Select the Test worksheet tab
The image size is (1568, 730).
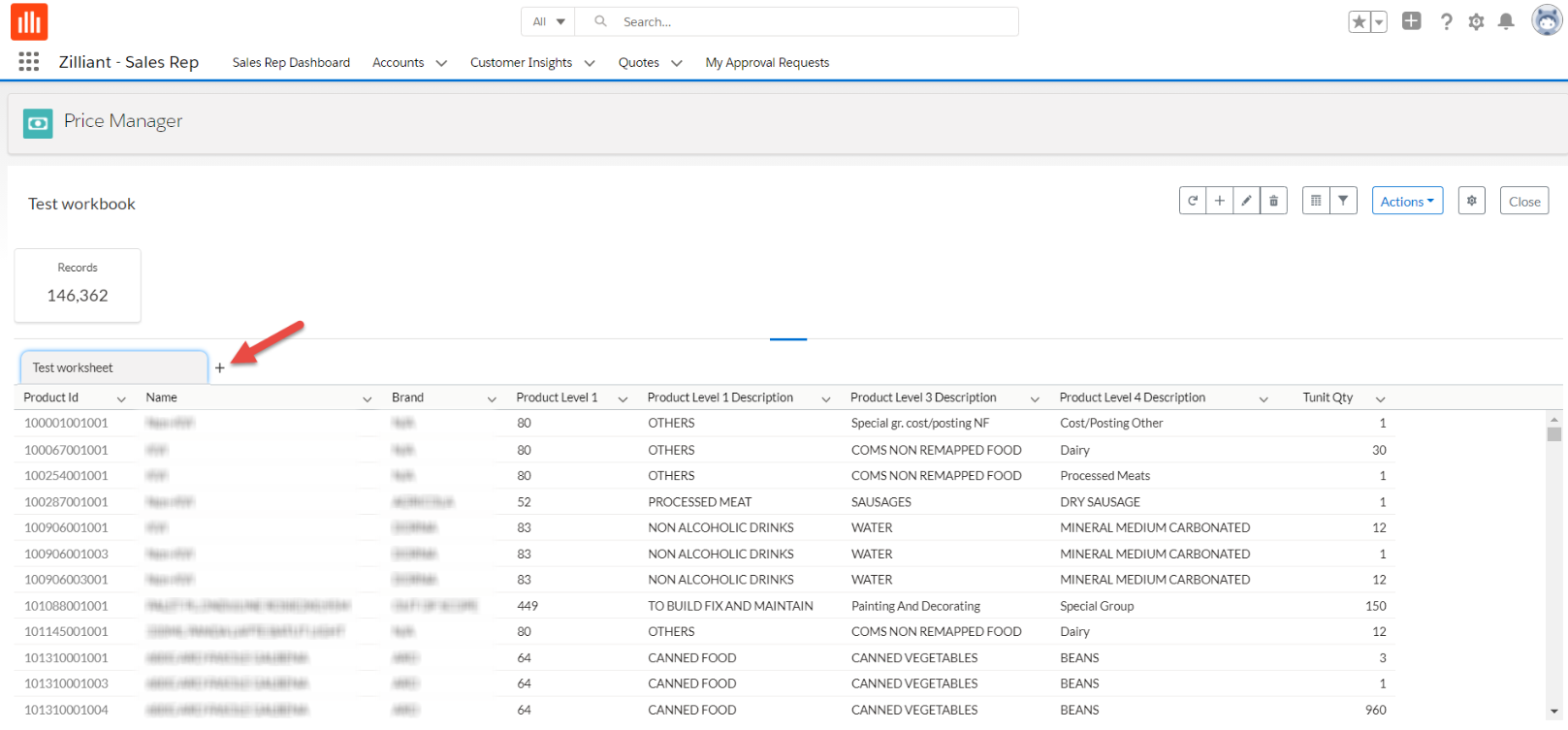tap(113, 368)
